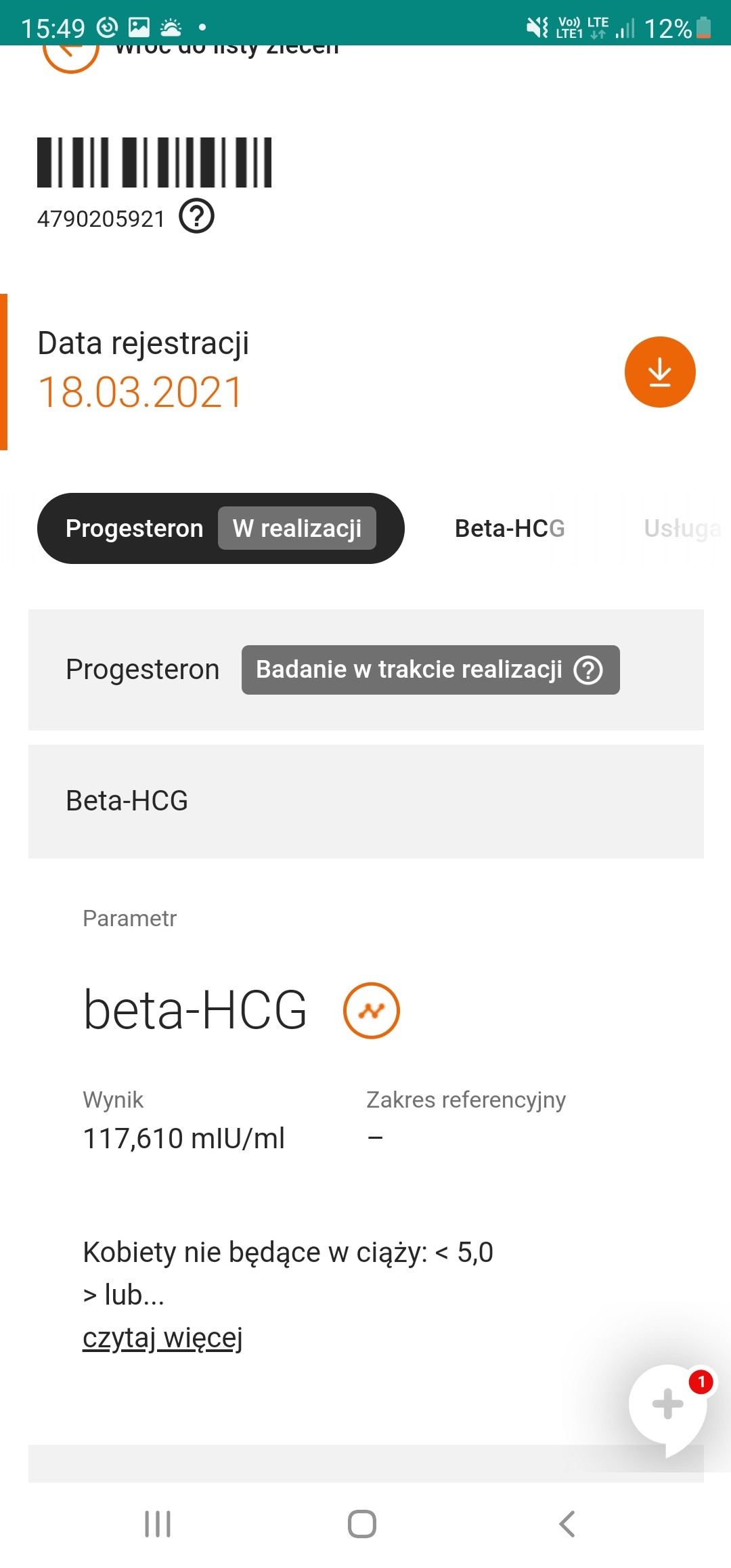
Task: Open Android recent apps button
Action: coord(158,1524)
